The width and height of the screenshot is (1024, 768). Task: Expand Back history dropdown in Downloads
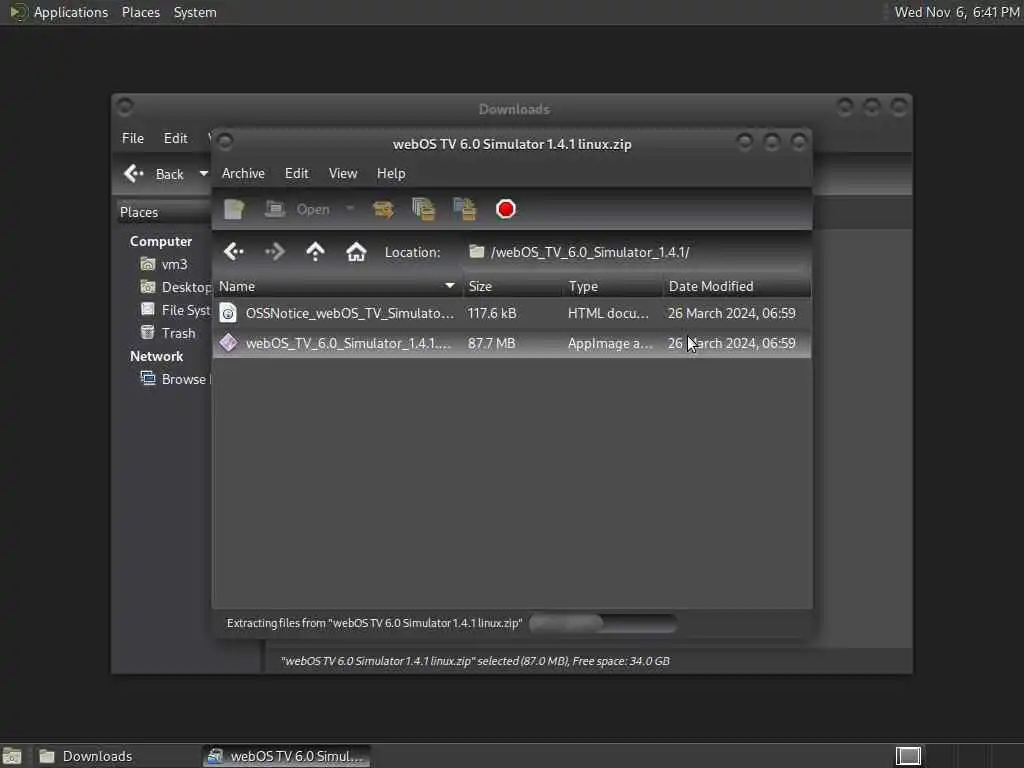pyautogui.click(x=203, y=174)
